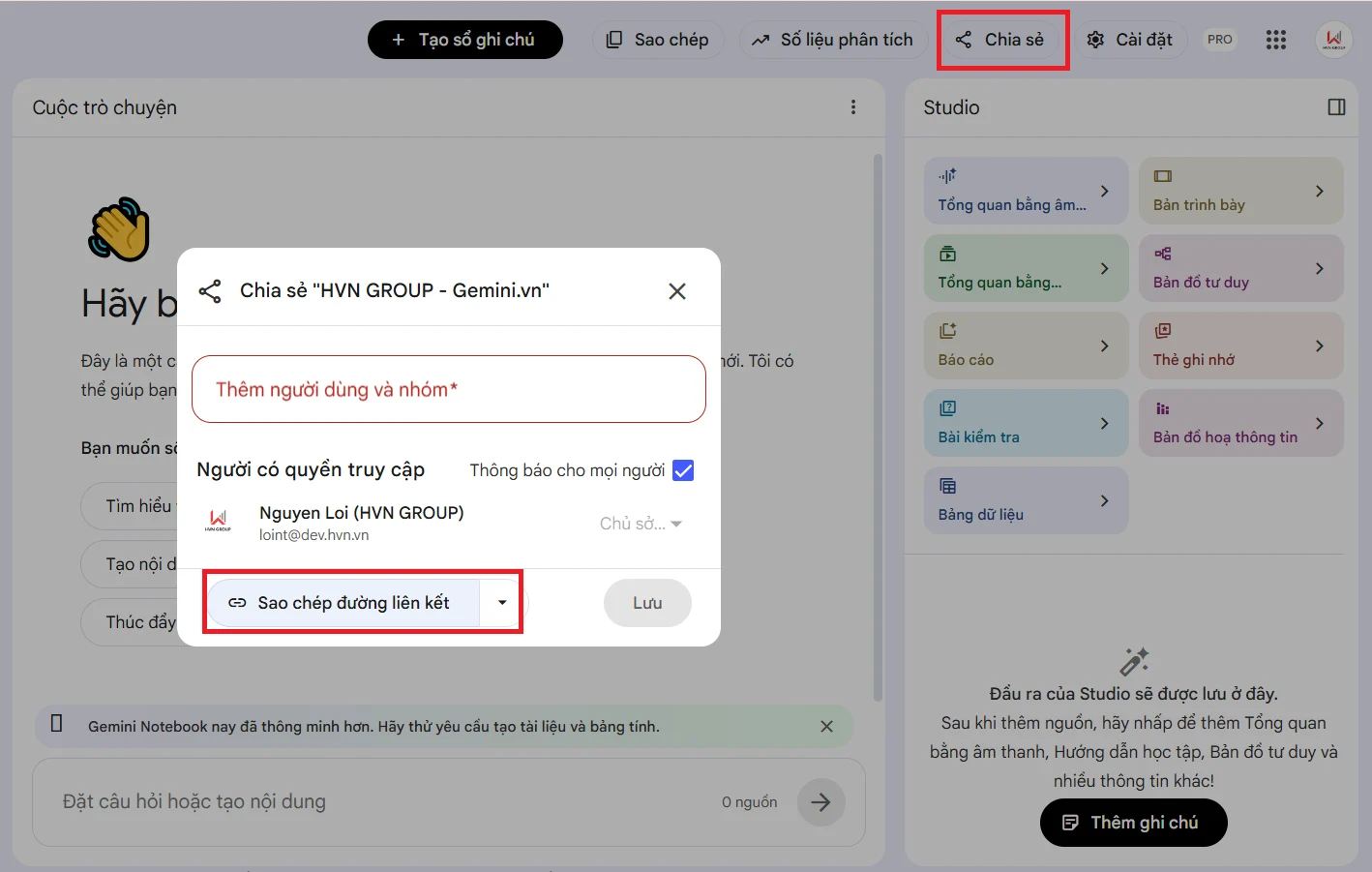Click the Người có quyền truy cập heading
1372x872 pixels.
tap(311, 469)
